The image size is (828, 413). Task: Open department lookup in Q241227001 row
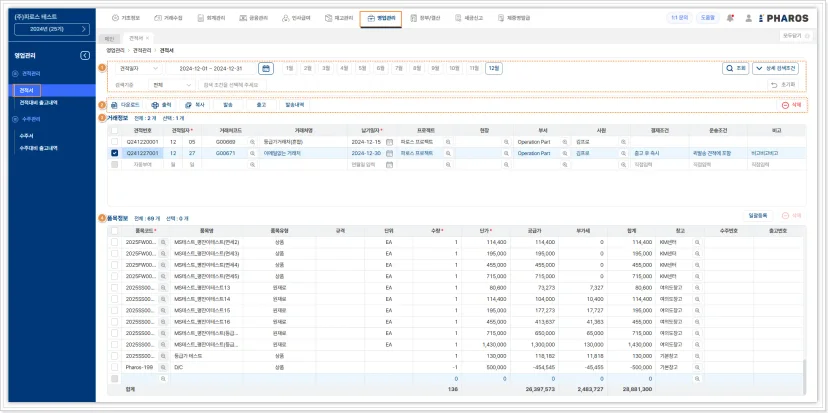(564, 153)
